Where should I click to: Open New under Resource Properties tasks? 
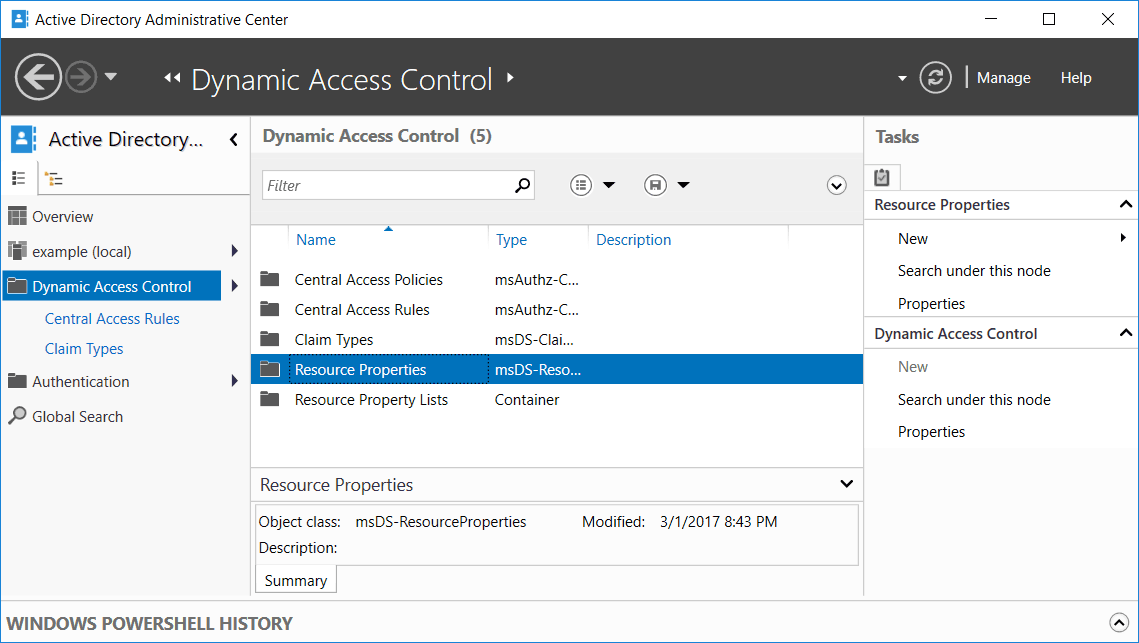[x=912, y=238]
